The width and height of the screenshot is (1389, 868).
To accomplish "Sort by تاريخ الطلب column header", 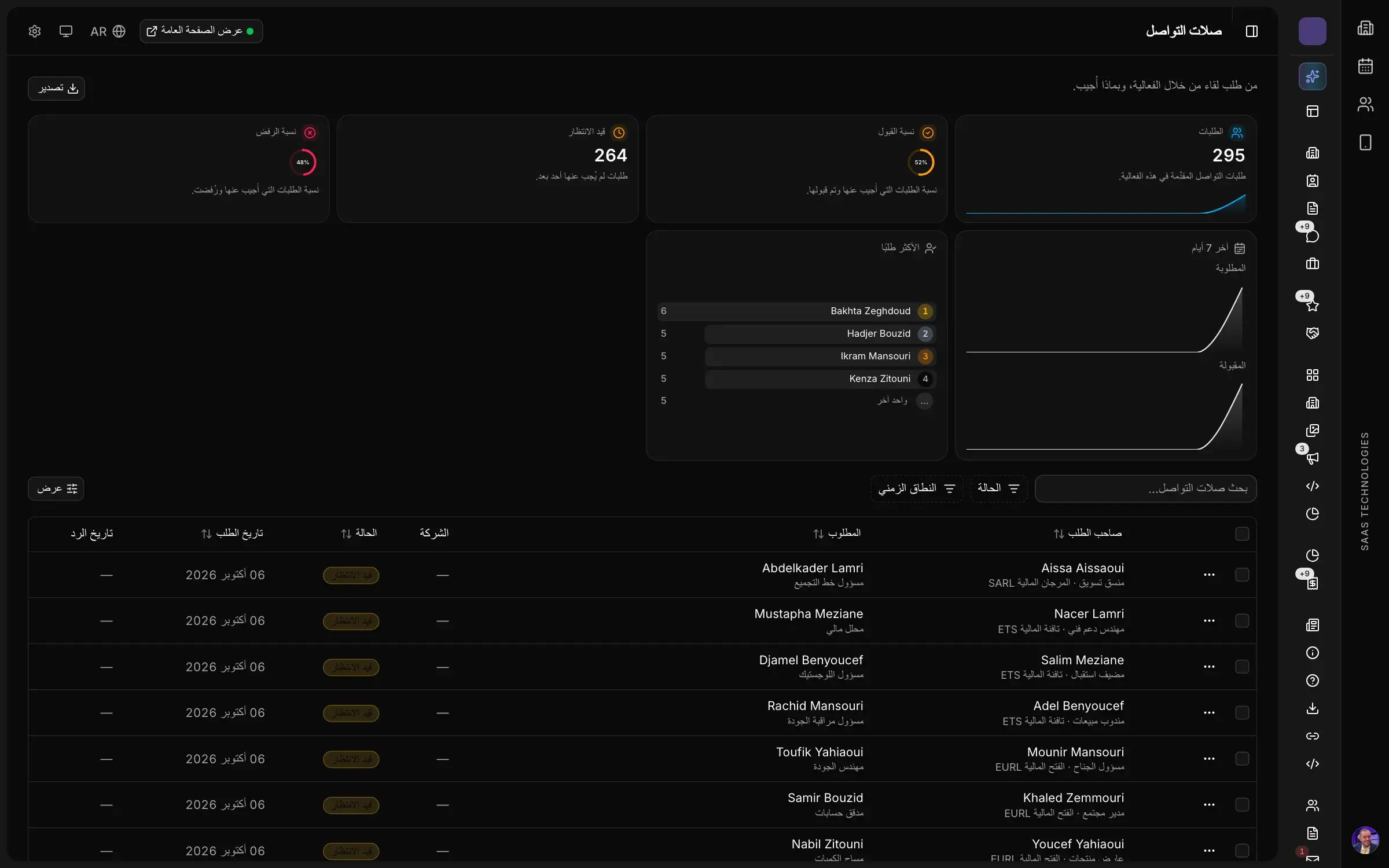I will point(232,533).
